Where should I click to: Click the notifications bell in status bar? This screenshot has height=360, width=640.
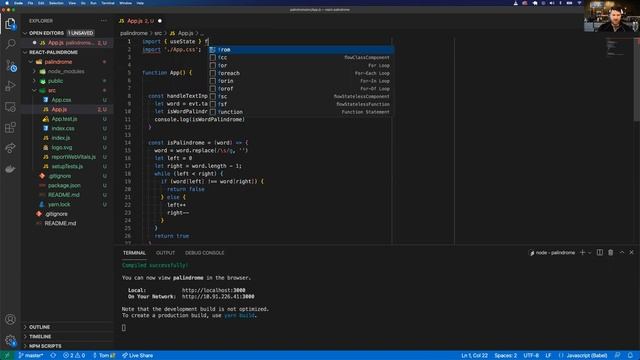631,356
